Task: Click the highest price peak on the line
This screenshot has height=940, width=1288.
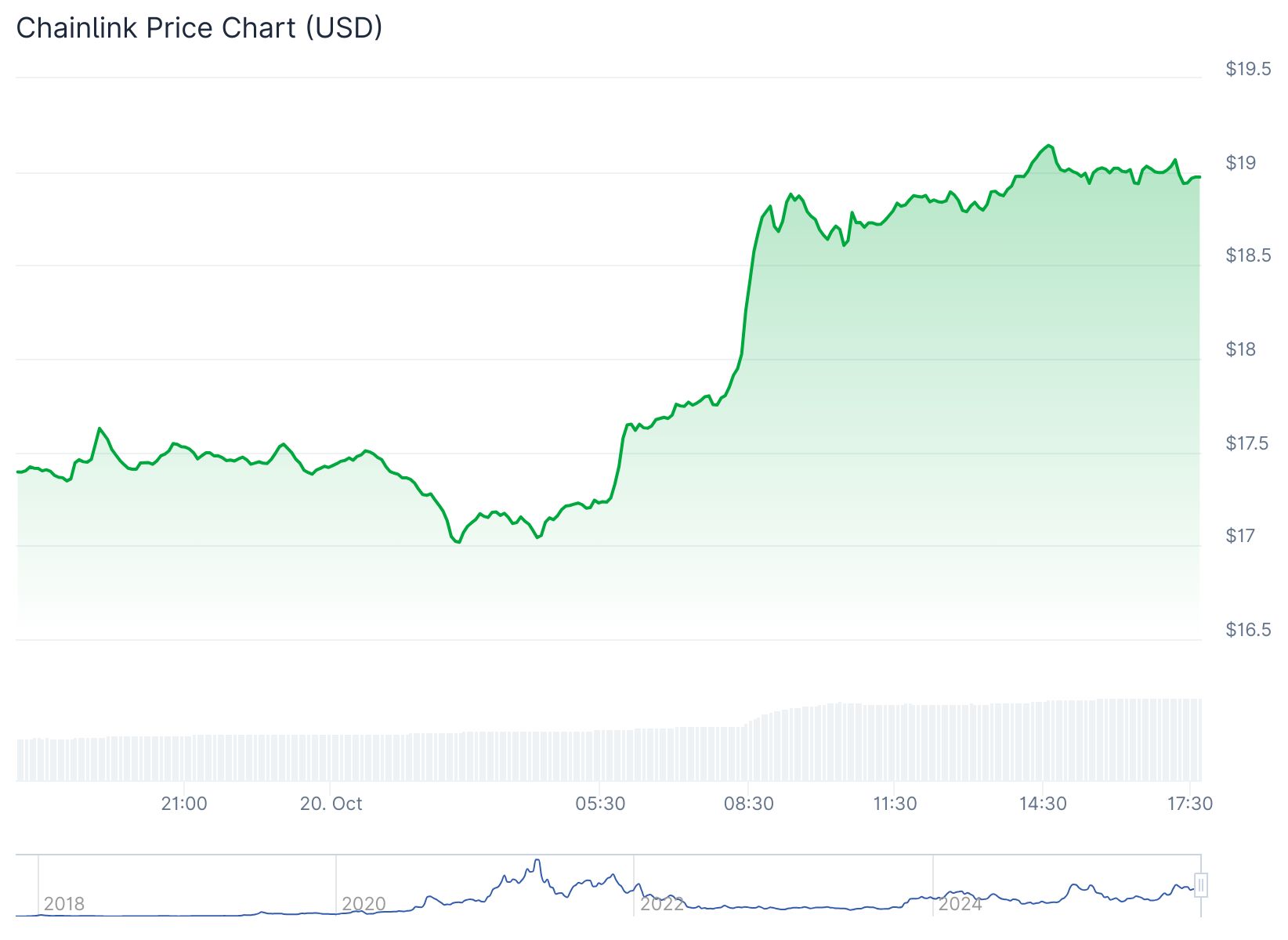Action: pos(1048,146)
